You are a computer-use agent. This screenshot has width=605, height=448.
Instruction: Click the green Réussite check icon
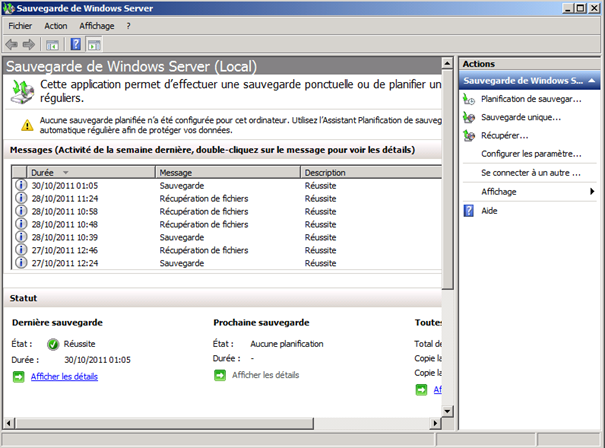coord(53,344)
